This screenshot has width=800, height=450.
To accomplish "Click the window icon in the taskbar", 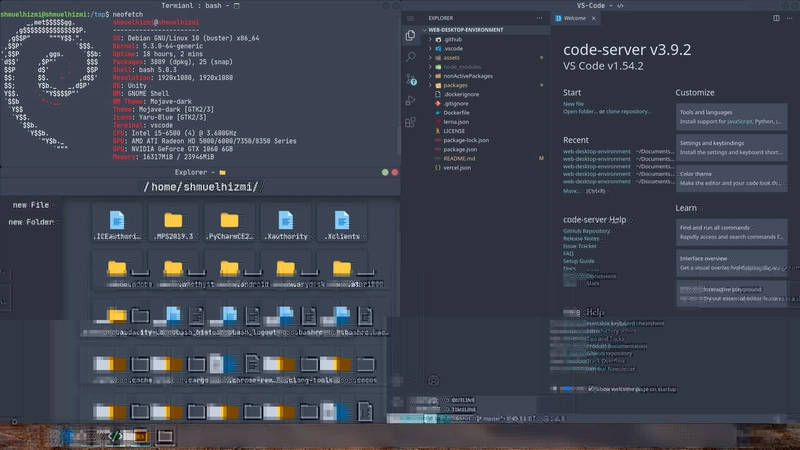I will (x=164, y=436).
